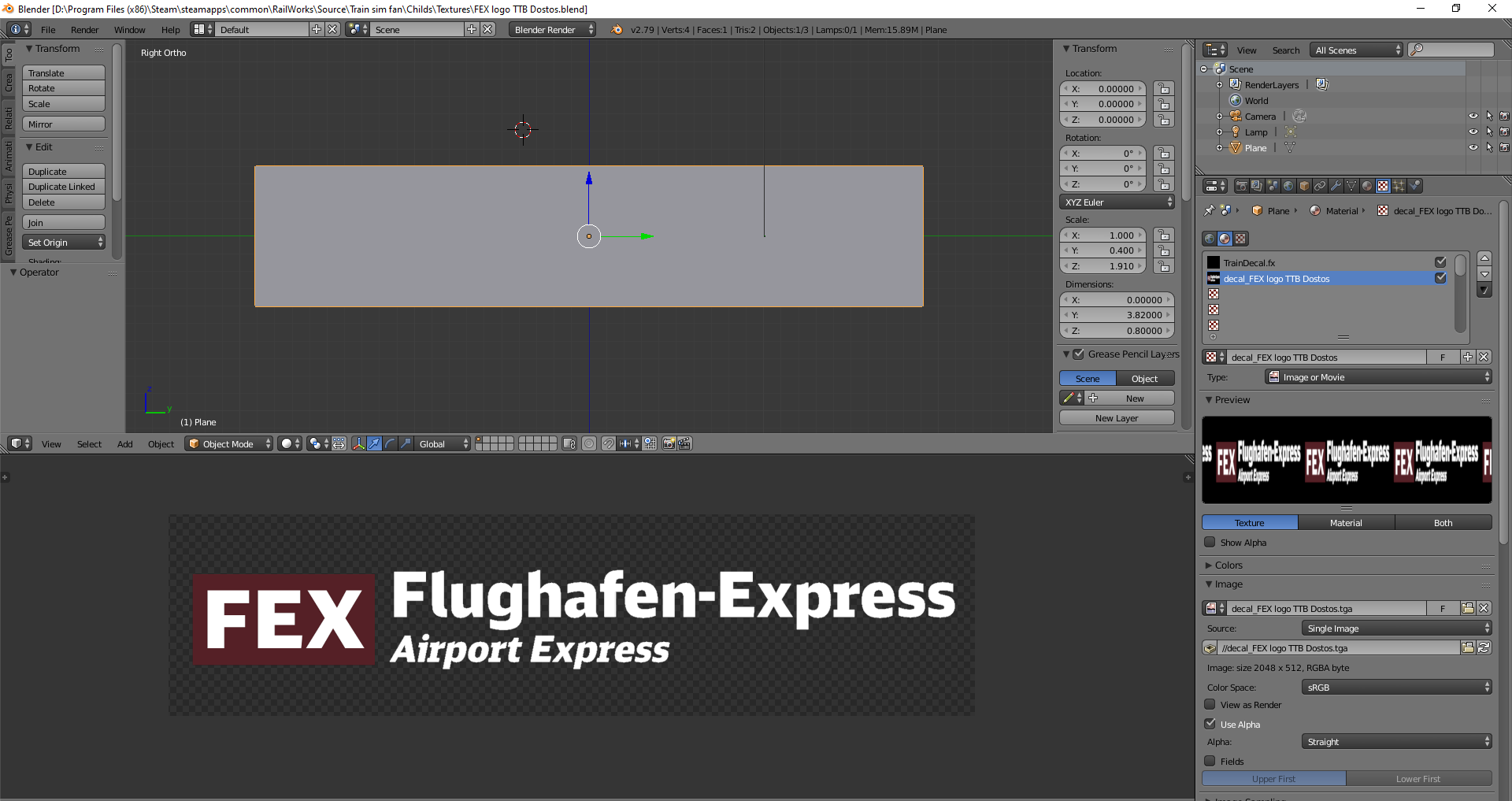Click the Camera object icon in outliner
The height and width of the screenshot is (801, 1512).
click(1236, 116)
